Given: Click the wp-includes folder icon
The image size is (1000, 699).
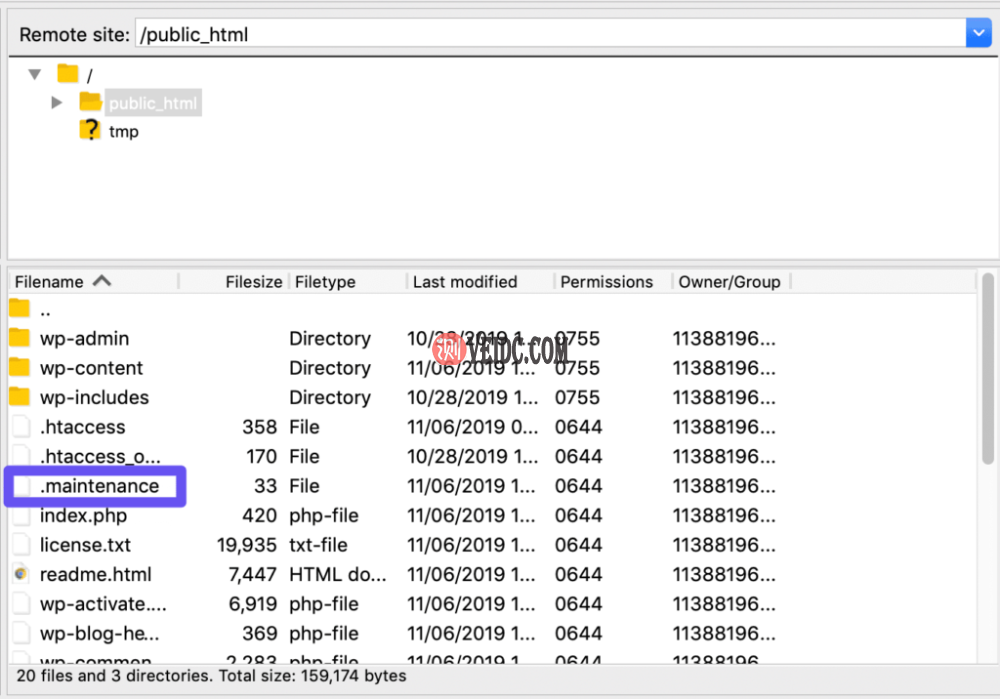Looking at the screenshot, I should tap(18, 397).
